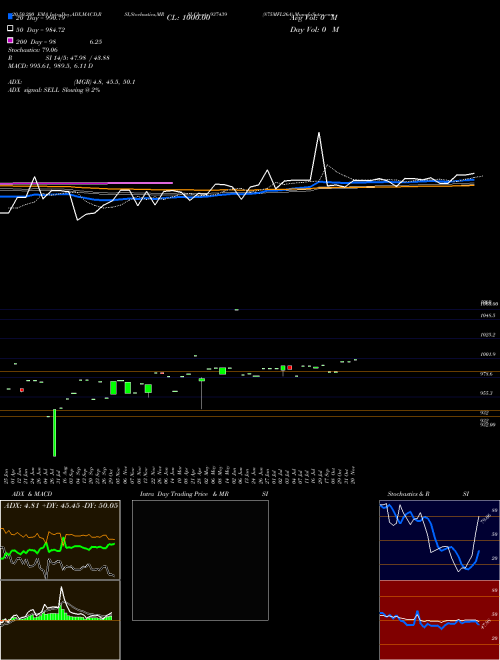Click the 'Stochastics & R' panel title

408,494
